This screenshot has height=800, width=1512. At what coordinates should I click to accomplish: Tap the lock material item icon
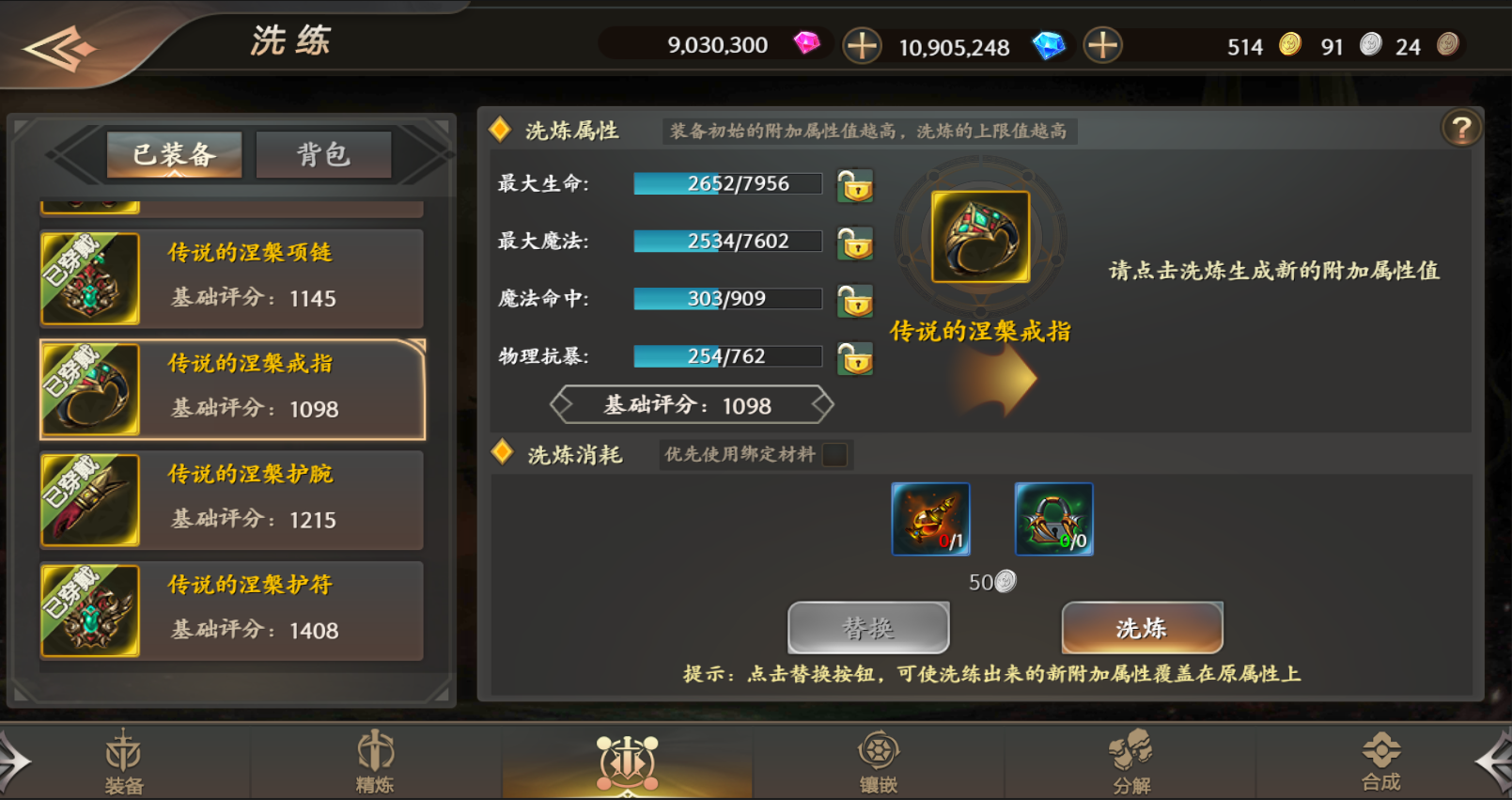[1054, 519]
